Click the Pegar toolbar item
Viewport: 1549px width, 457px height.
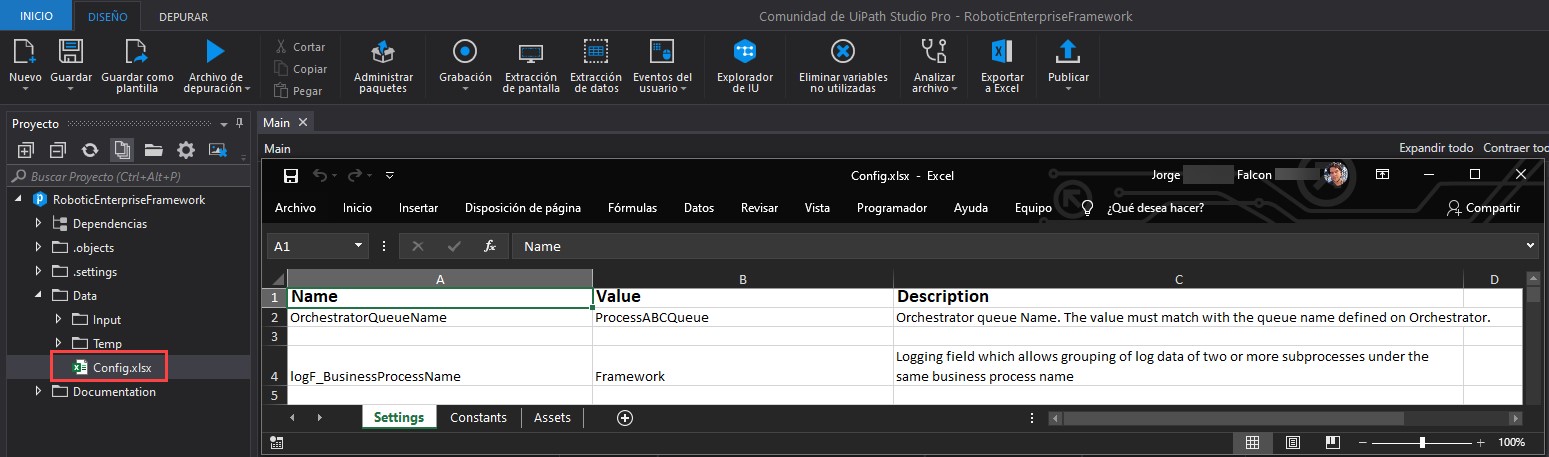298,91
